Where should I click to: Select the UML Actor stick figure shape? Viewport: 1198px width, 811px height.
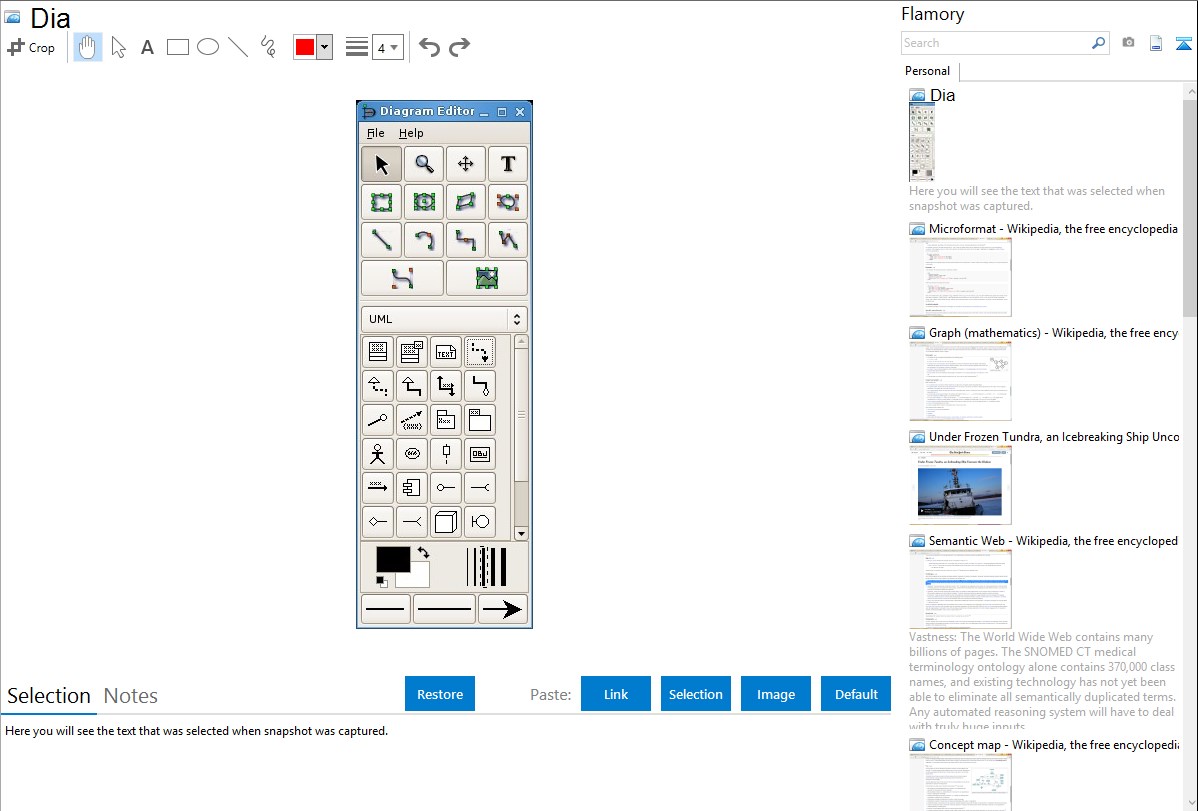pyautogui.click(x=377, y=454)
